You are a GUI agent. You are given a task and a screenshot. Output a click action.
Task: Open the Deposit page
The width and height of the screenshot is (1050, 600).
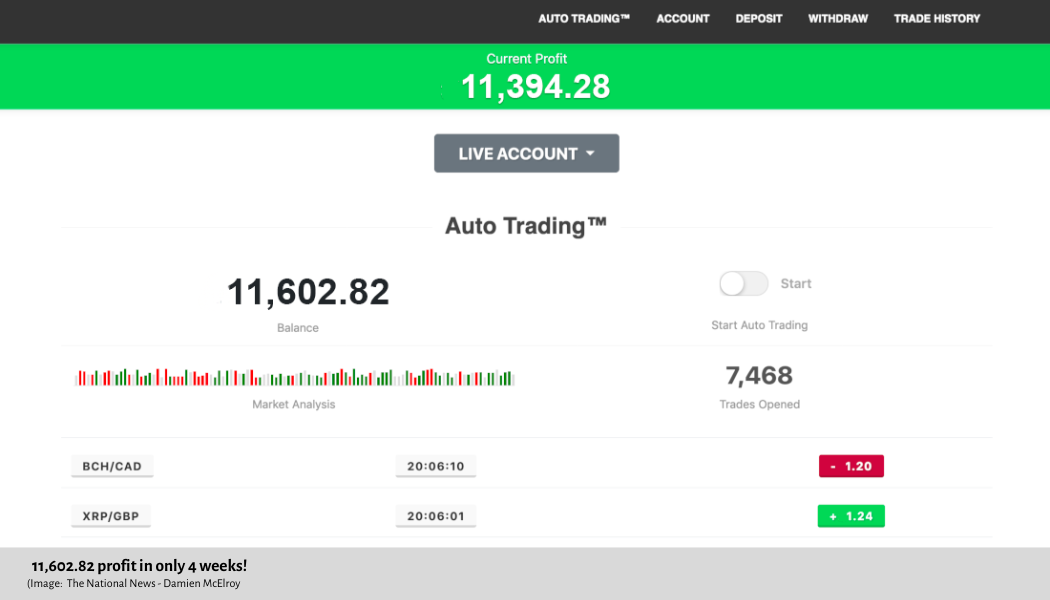click(759, 18)
